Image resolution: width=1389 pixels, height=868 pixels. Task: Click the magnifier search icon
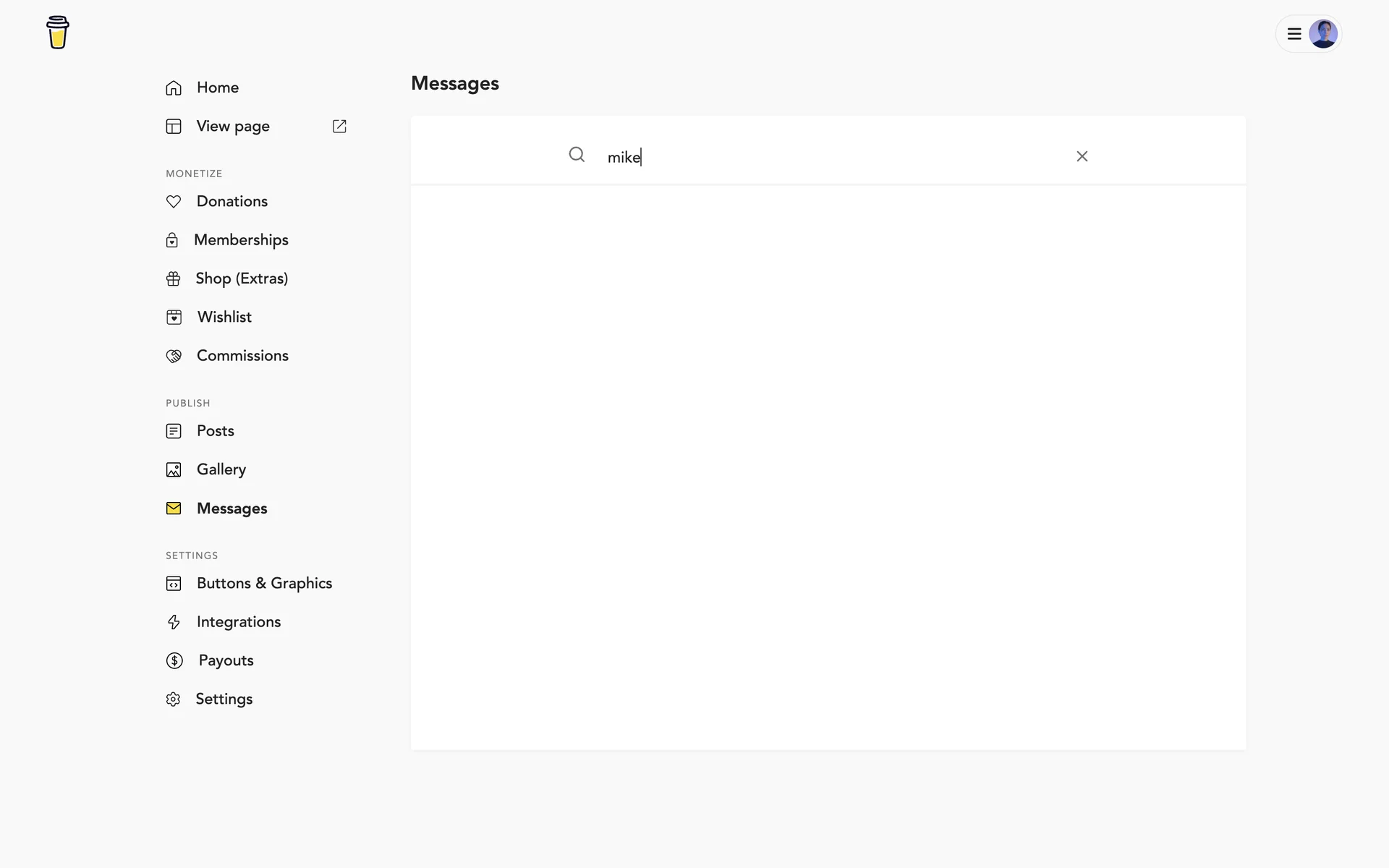[x=577, y=155]
